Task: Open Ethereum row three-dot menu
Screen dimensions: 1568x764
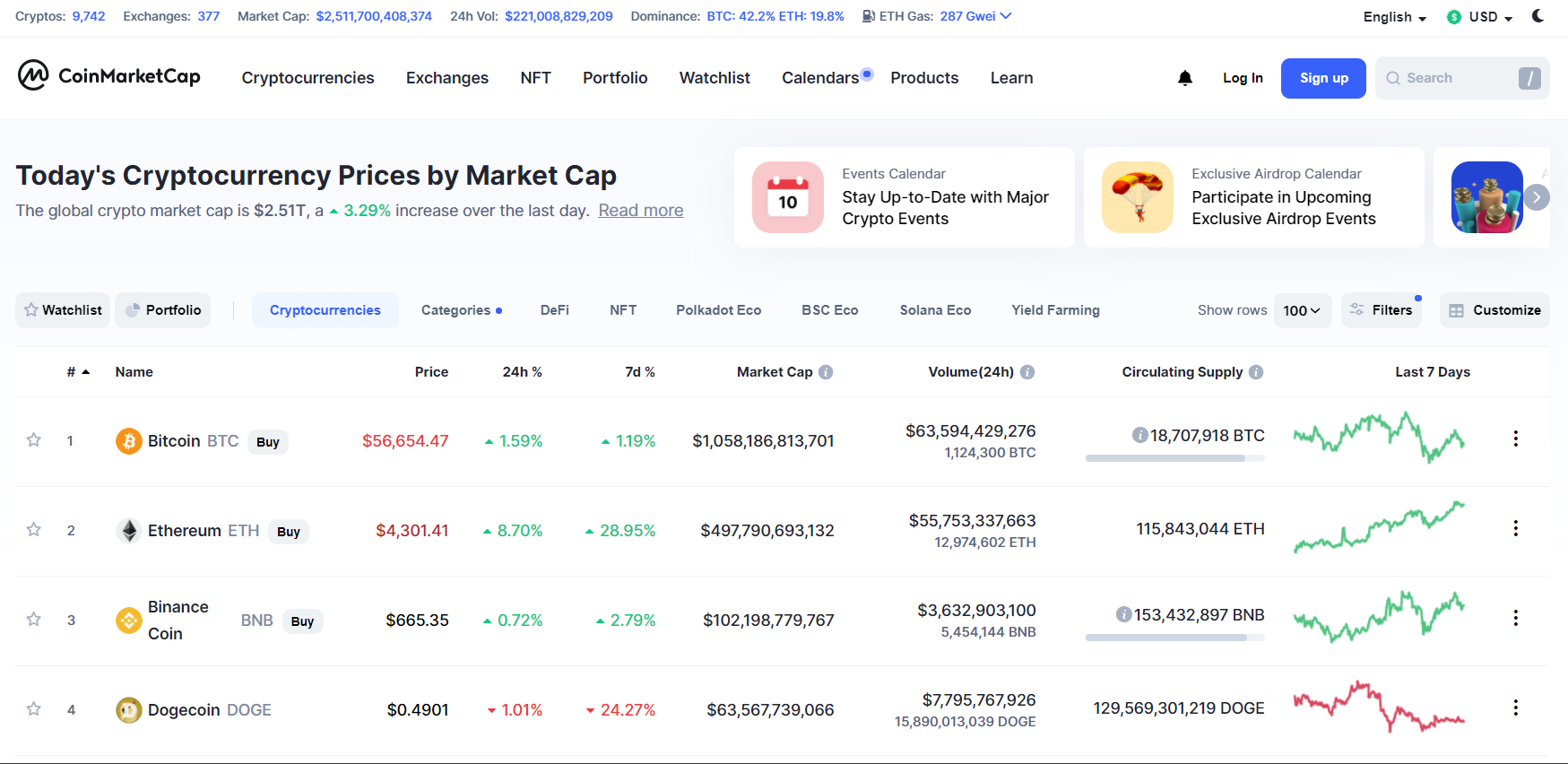Action: point(1516,528)
